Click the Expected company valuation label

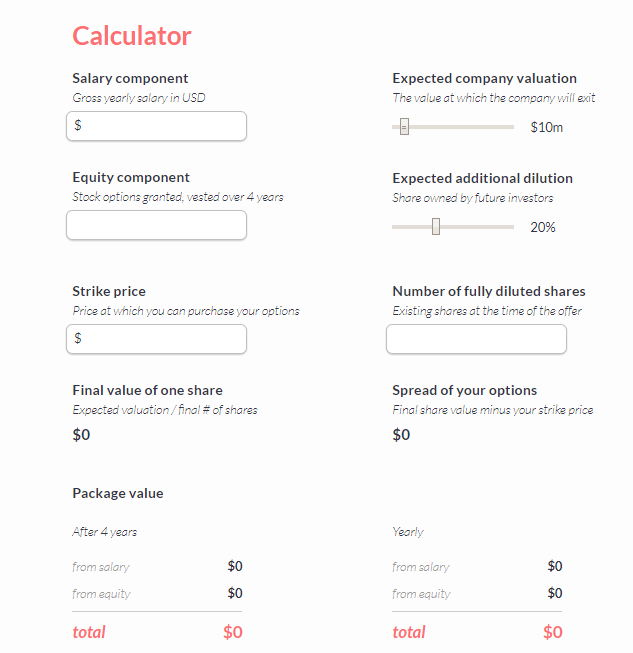[x=484, y=78]
